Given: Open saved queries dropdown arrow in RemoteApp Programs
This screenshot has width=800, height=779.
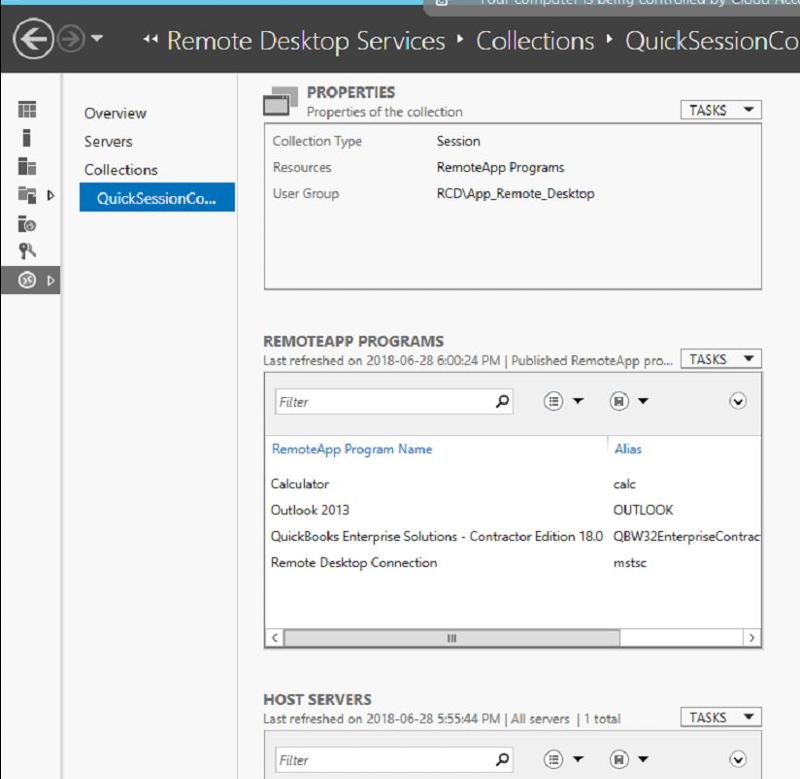Looking at the screenshot, I should point(643,401).
